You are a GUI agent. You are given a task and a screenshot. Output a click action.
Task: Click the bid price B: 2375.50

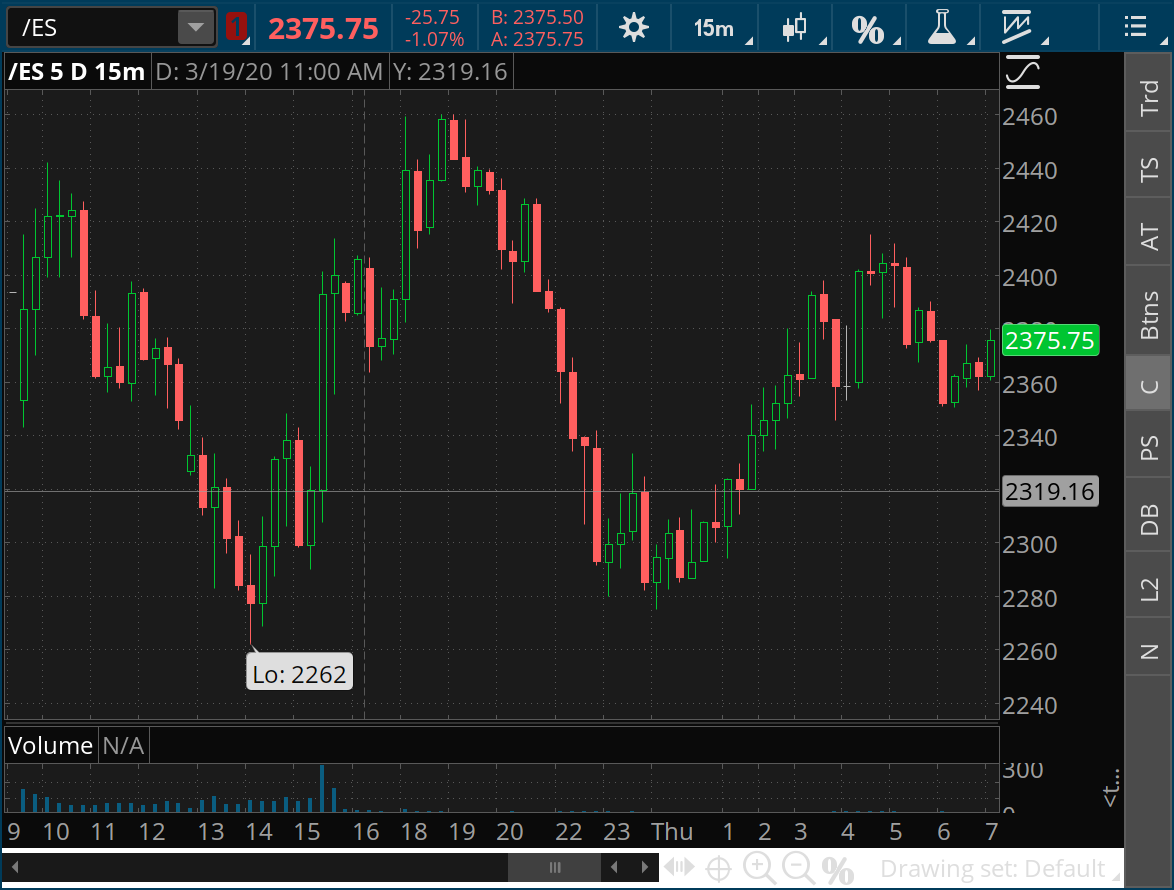[538, 17]
